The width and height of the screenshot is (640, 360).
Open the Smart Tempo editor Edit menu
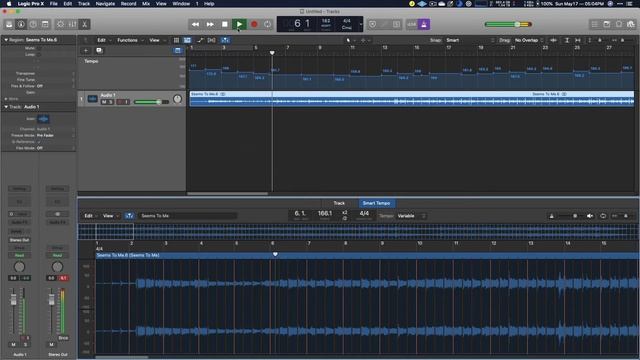point(91,216)
